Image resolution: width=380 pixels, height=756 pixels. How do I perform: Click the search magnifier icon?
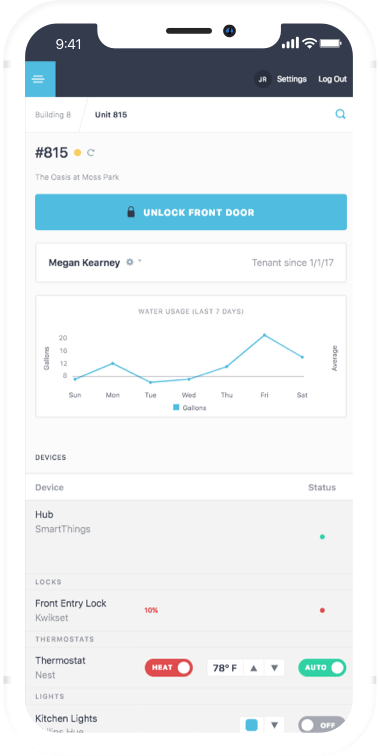pyautogui.click(x=340, y=114)
